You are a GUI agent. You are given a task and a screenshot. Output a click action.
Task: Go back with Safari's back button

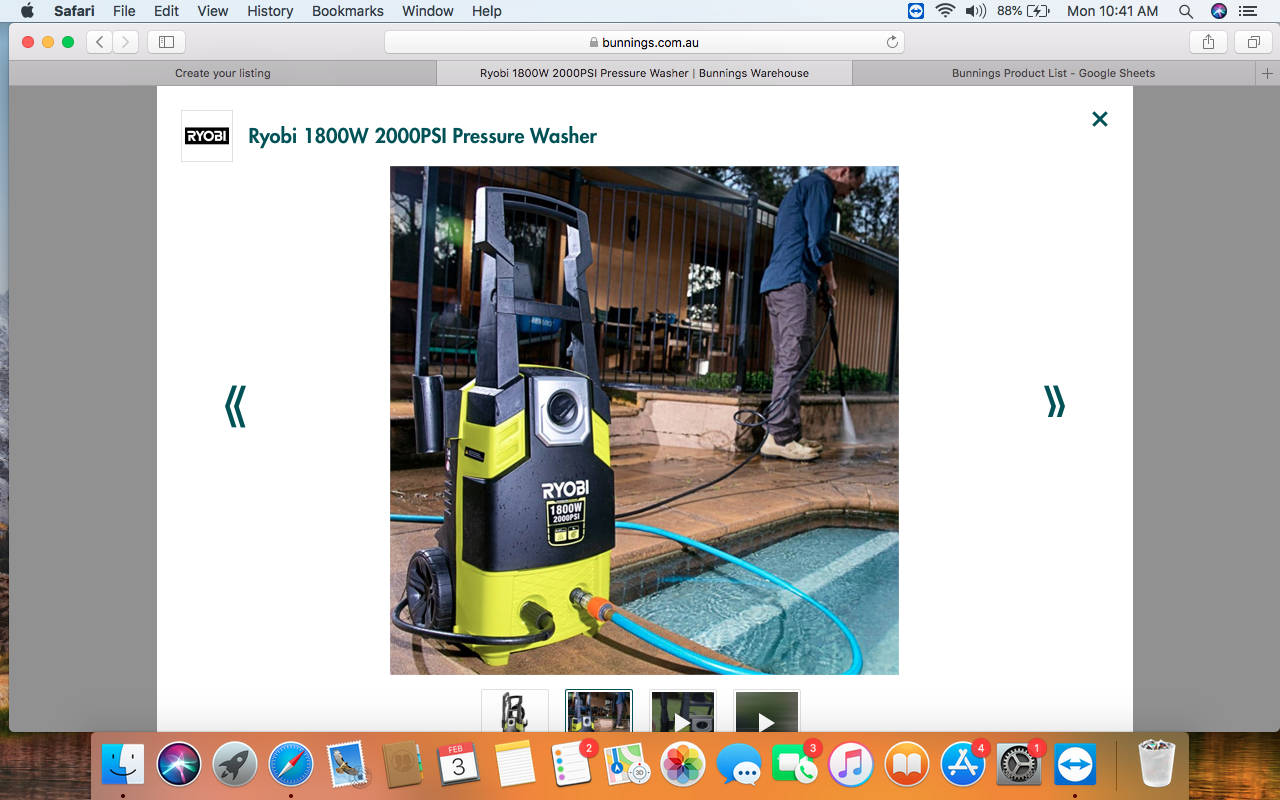point(100,42)
